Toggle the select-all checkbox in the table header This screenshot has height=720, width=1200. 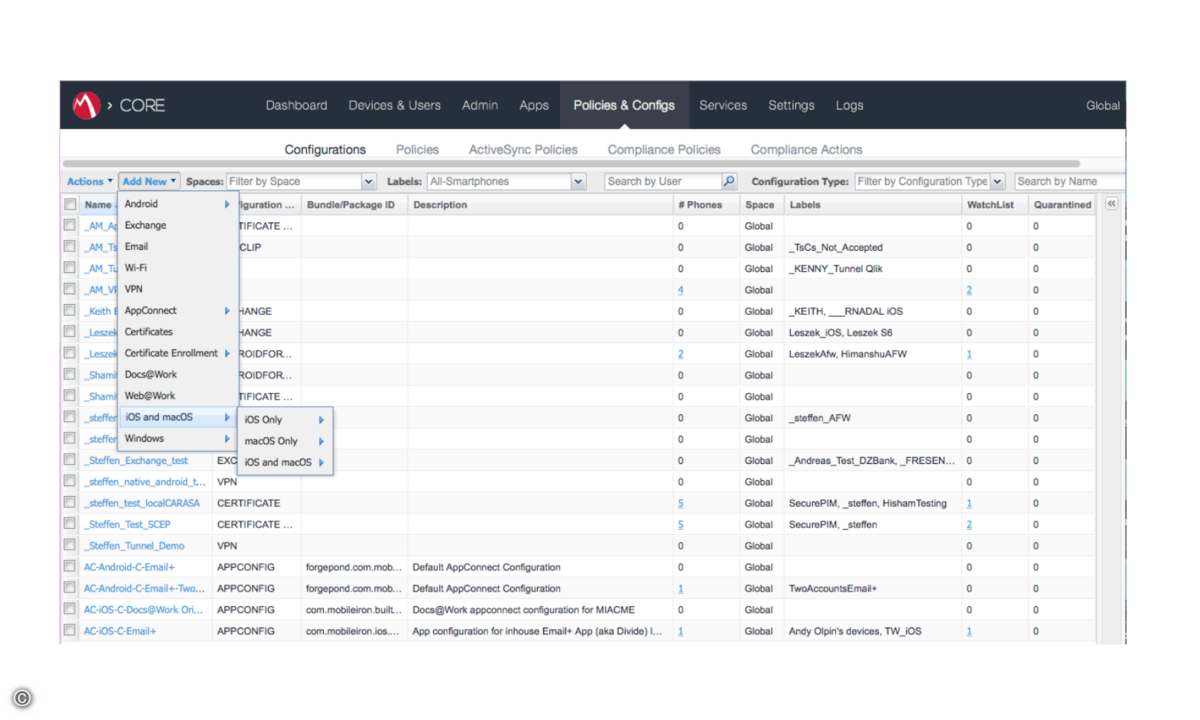(x=70, y=205)
